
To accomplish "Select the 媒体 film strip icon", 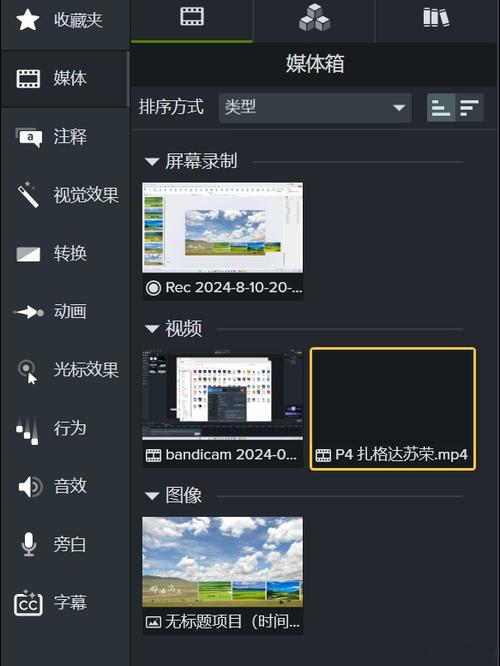I will (28, 79).
